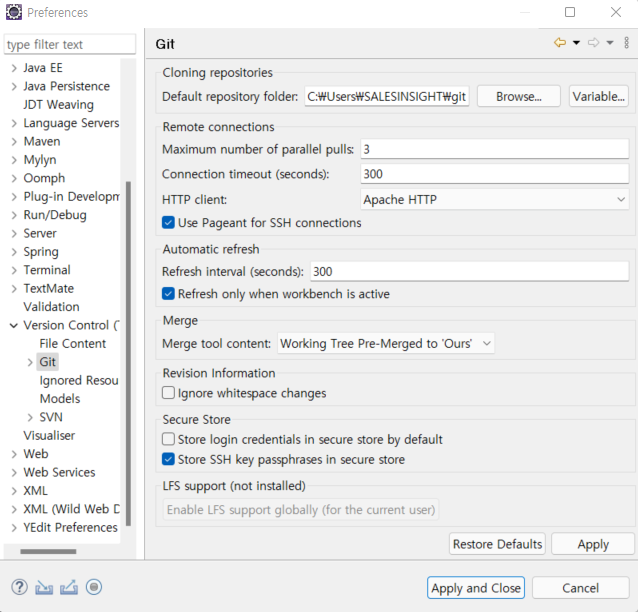The width and height of the screenshot is (638, 612).
Task: Click the tree vertical scrollbar
Action: (x=129, y=353)
